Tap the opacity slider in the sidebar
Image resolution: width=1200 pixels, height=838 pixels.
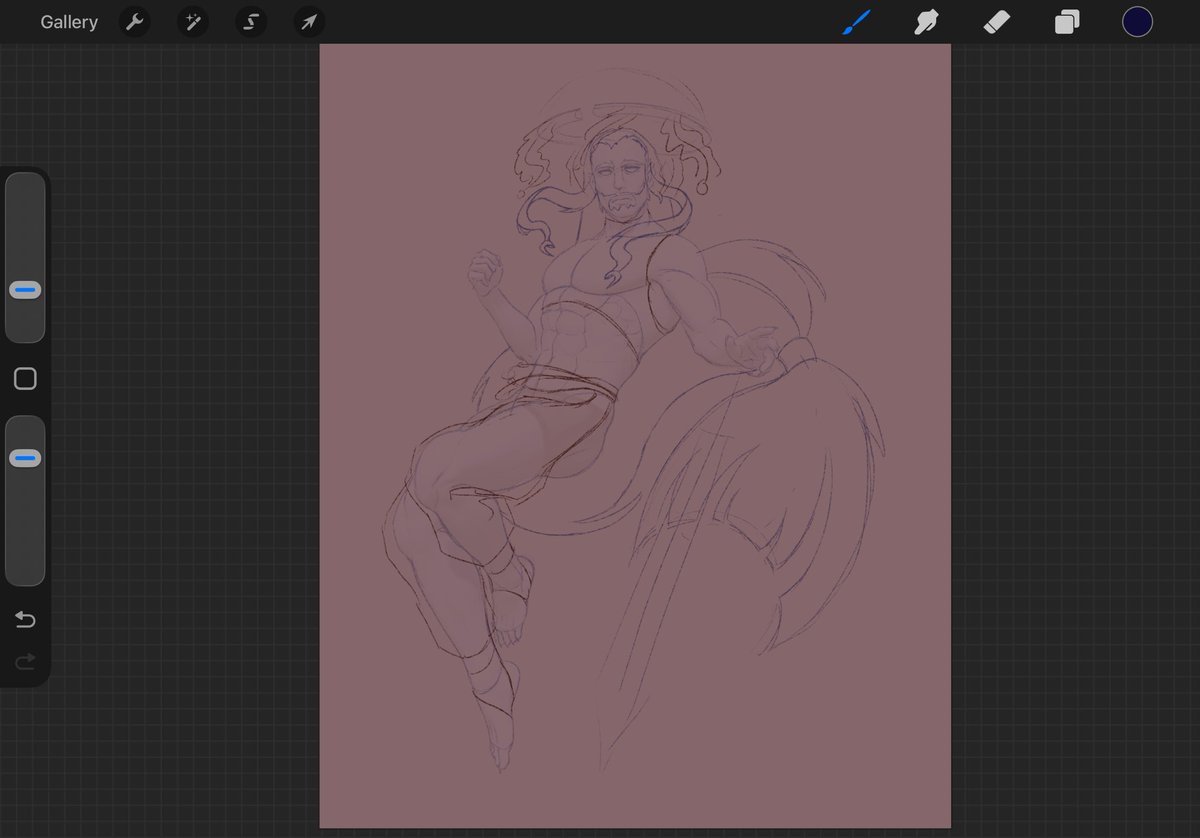pyautogui.click(x=24, y=500)
